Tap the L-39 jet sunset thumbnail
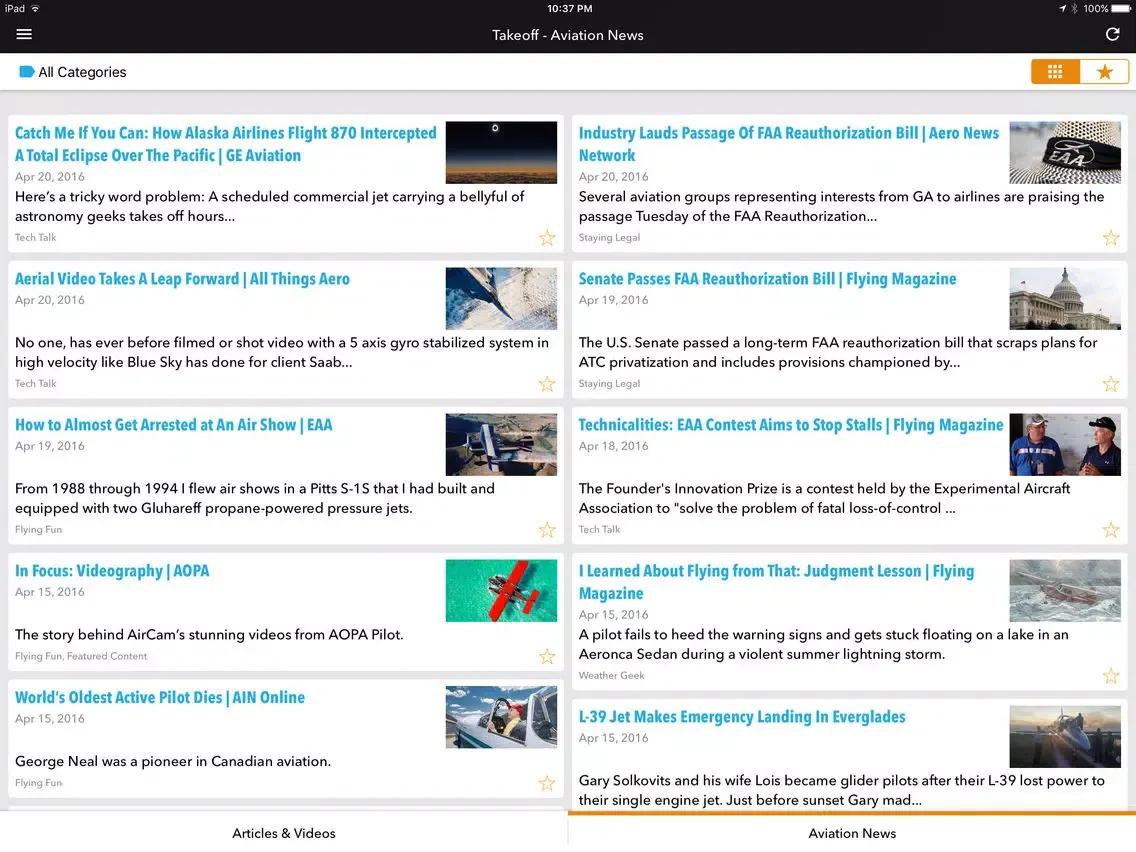The width and height of the screenshot is (1136, 852). [1064, 736]
